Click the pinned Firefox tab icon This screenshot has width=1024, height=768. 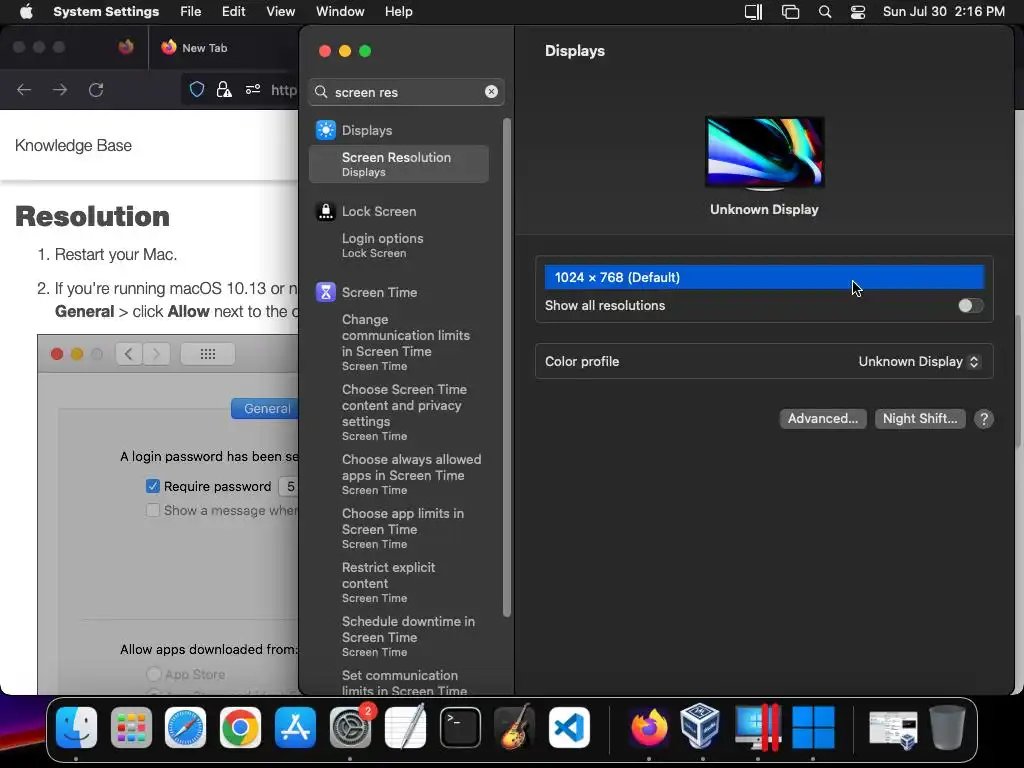tap(126, 47)
